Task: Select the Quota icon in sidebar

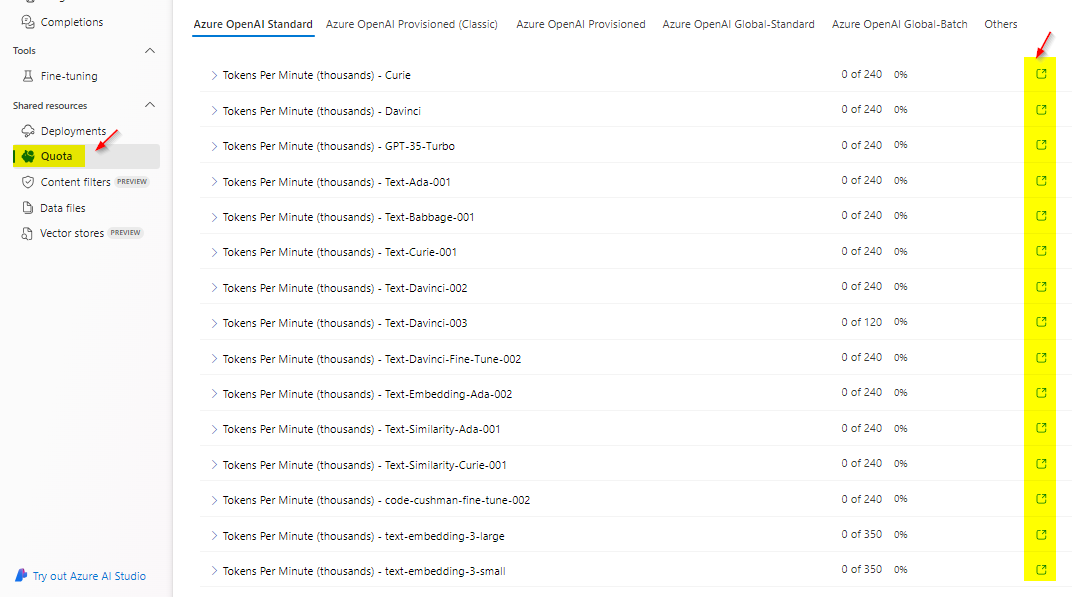Action: [x=29, y=156]
